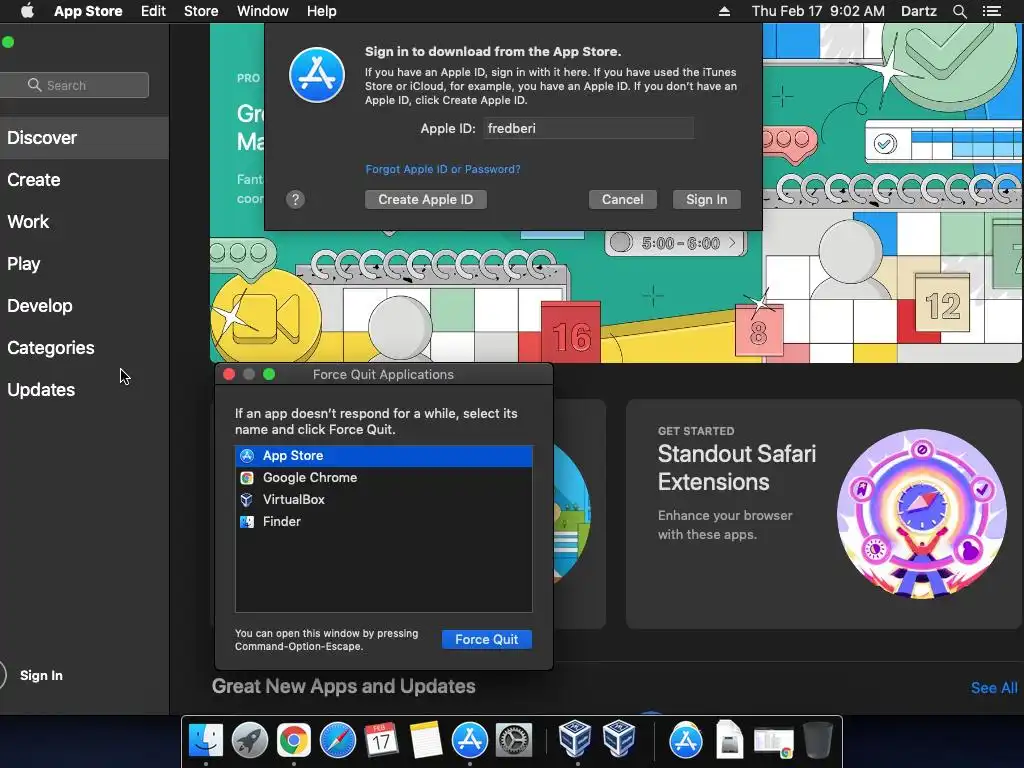
Task: Select Categories in the sidebar
Action: click(84, 347)
